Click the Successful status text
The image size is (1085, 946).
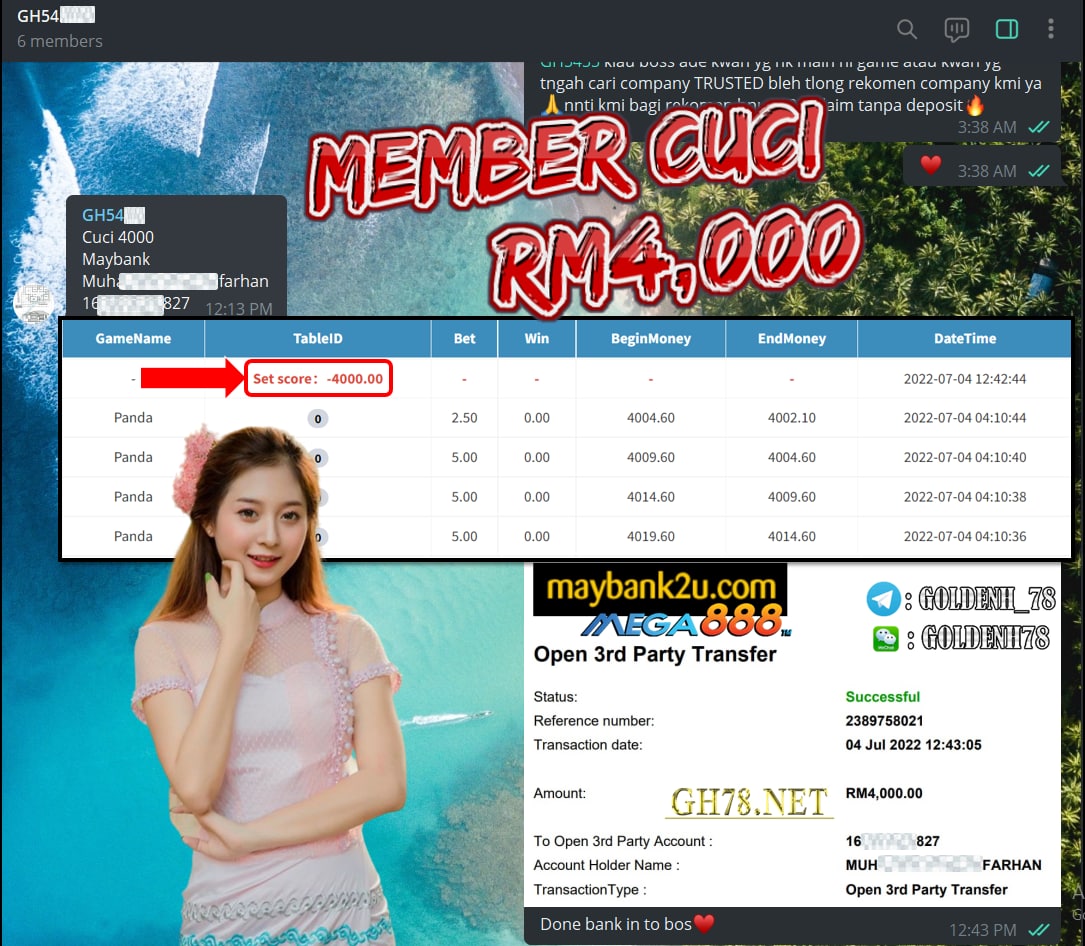[882, 697]
